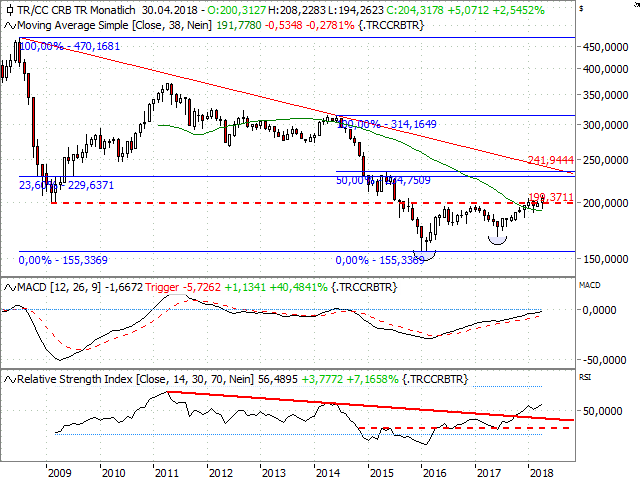Viewport: 640px width, 480px height.
Task: Click the price axis label 450,0000
Action: click(605, 47)
